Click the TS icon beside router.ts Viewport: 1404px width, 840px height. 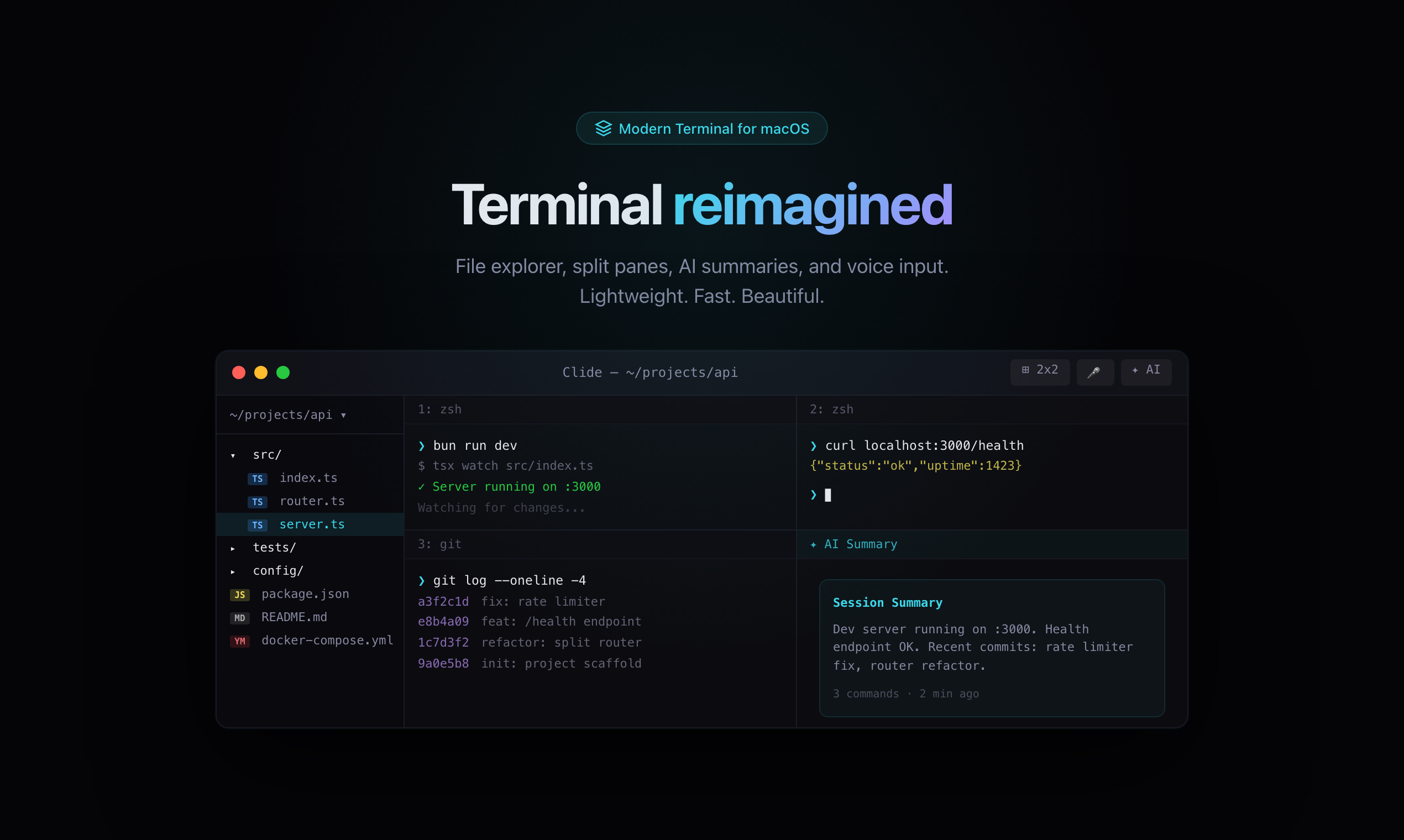(x=257, y=502)
